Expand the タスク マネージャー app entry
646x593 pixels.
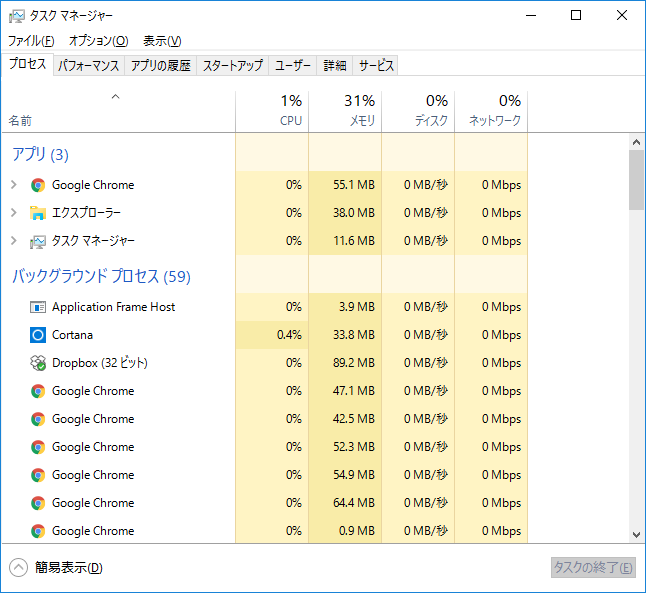[x=13, y=241]
